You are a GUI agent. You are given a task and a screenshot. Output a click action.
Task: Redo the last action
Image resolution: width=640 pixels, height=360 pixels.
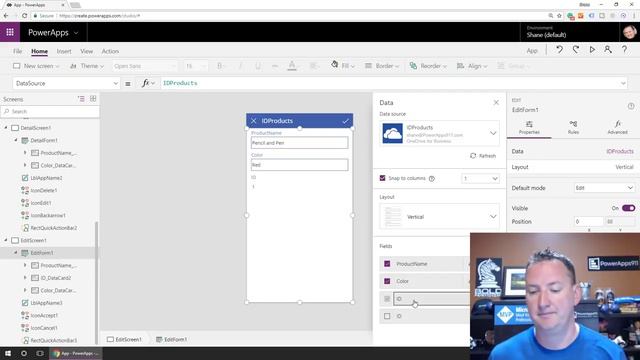coord(576,50)
